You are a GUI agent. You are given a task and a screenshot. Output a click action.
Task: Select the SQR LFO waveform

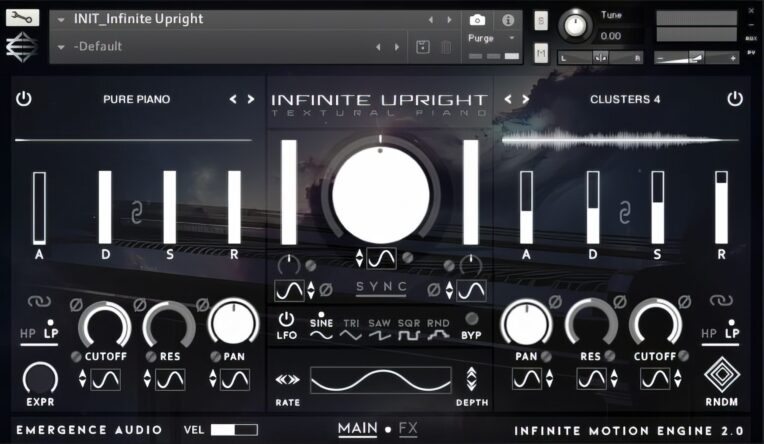pyautogui.click(x=410, y=328)
